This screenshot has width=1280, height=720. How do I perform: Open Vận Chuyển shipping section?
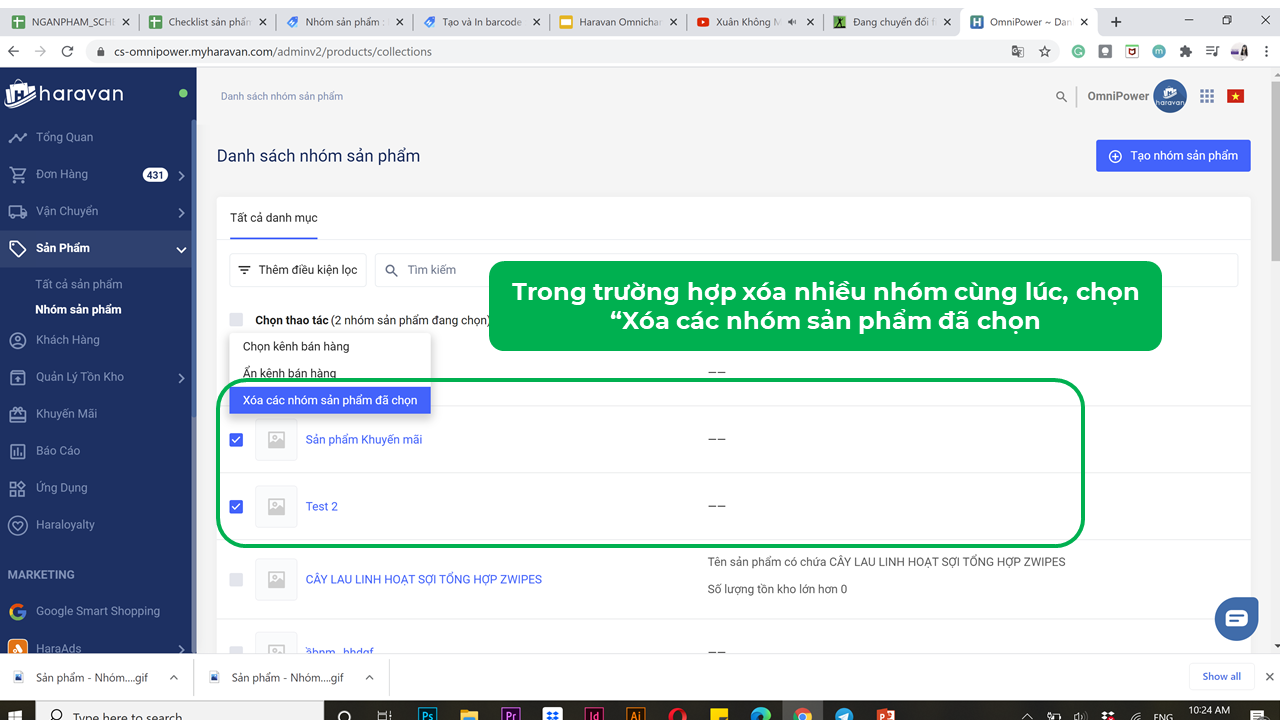click(67, 211)
